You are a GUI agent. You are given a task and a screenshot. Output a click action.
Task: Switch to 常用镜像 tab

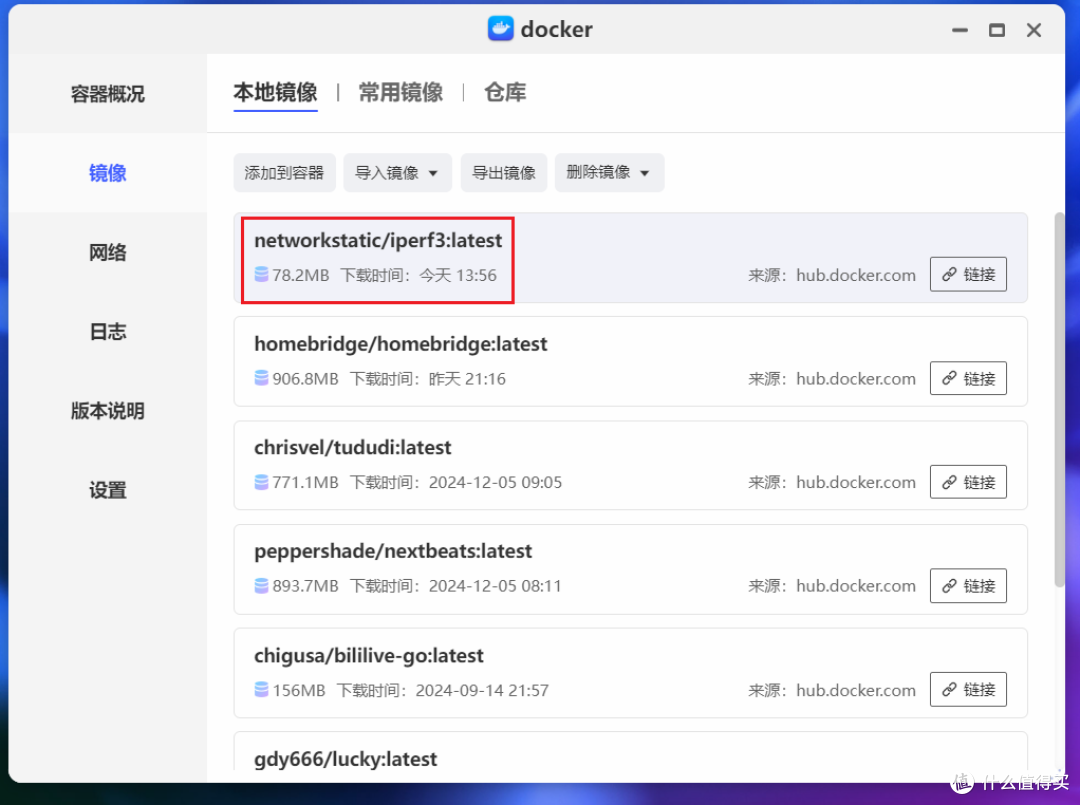click(401, 92)
